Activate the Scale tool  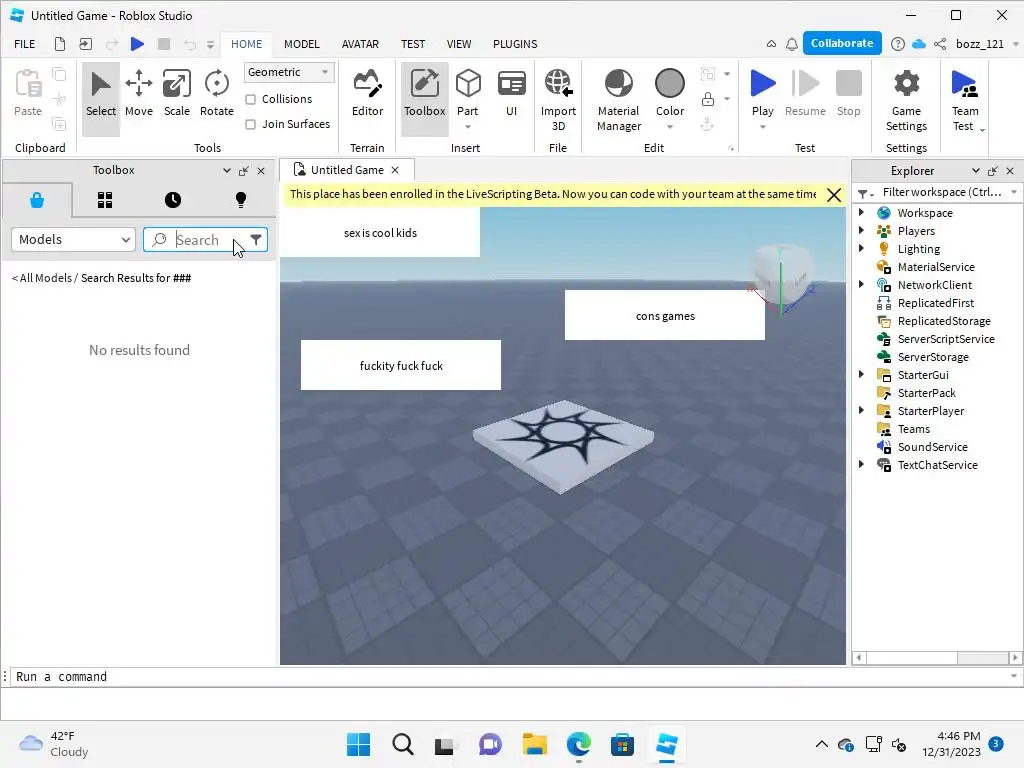click(x=176, y=94)
